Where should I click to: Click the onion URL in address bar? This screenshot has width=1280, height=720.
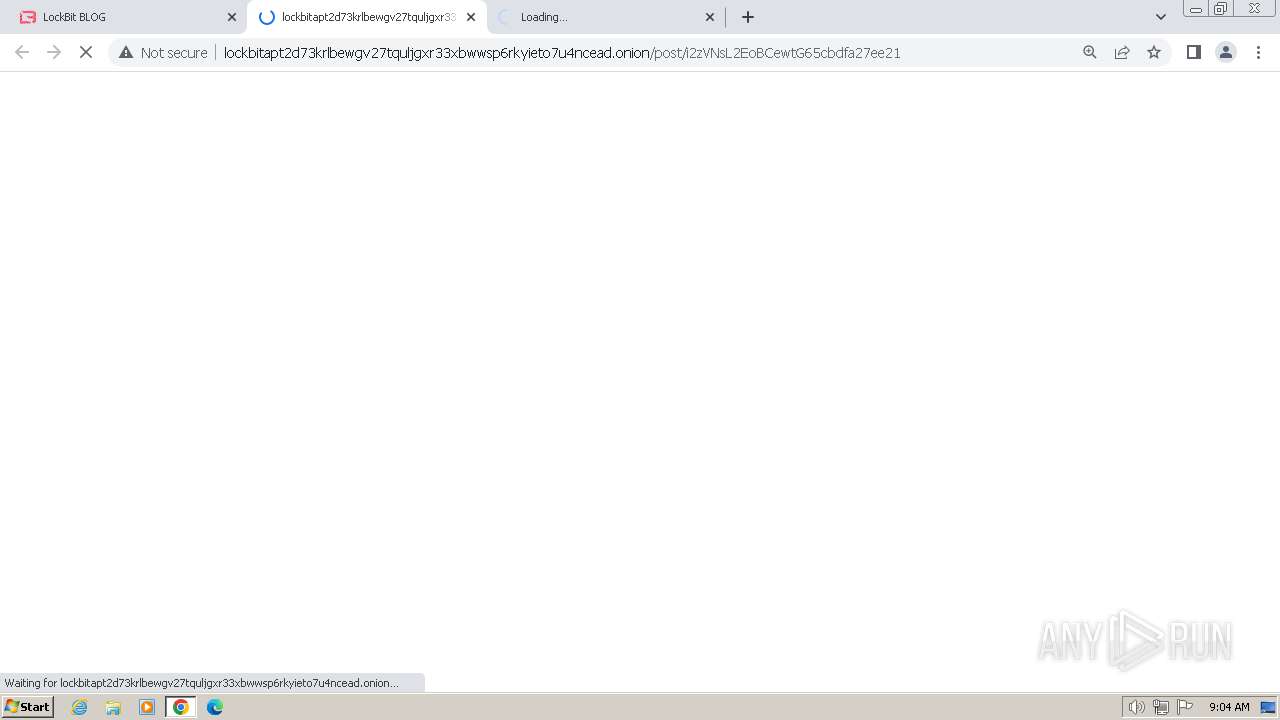[562, 53]
